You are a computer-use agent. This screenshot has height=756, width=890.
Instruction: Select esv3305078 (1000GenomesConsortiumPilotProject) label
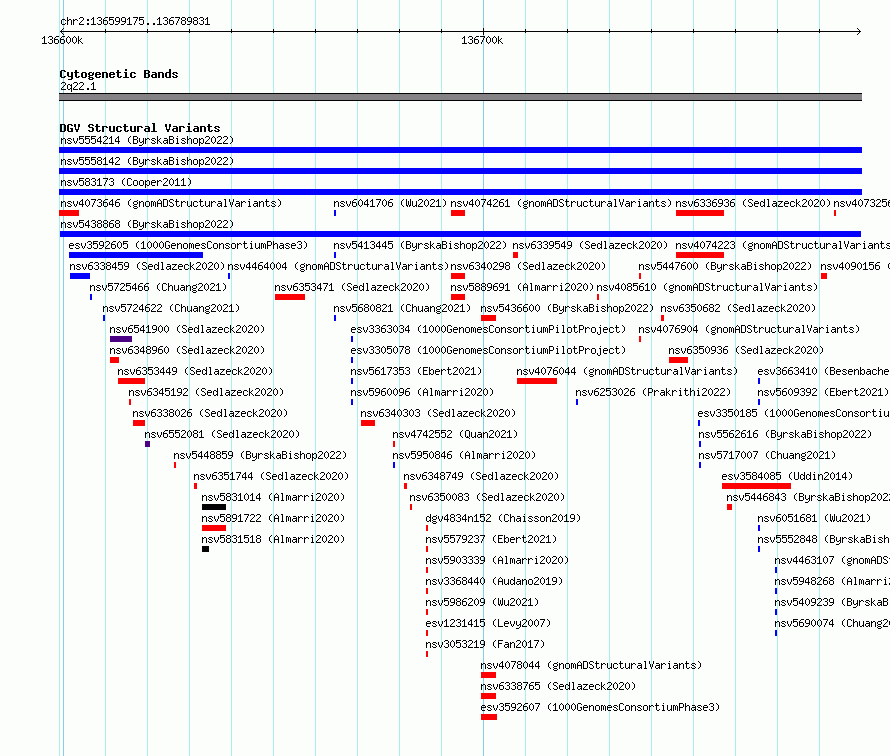[x=488, y=350]
